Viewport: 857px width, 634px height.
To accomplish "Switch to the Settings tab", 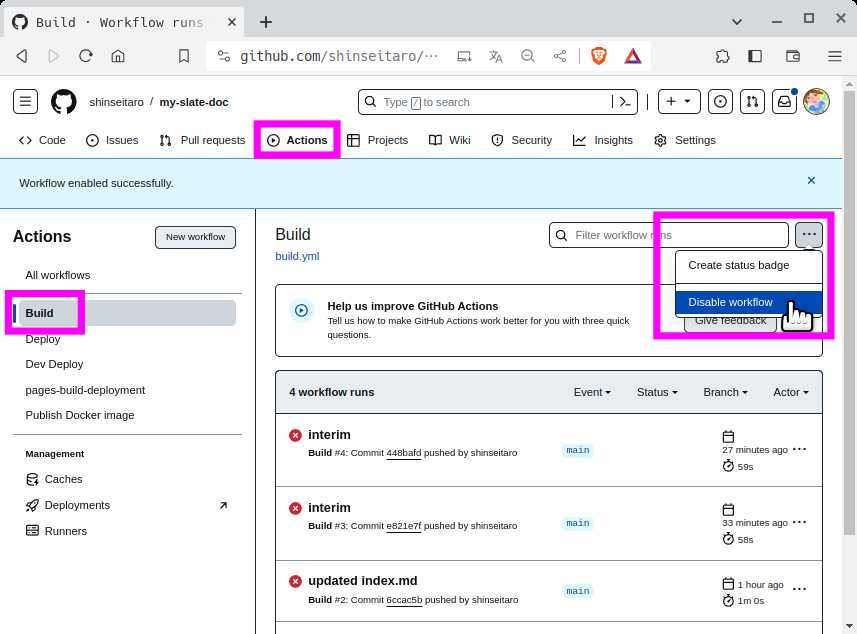I will [685, 140].
